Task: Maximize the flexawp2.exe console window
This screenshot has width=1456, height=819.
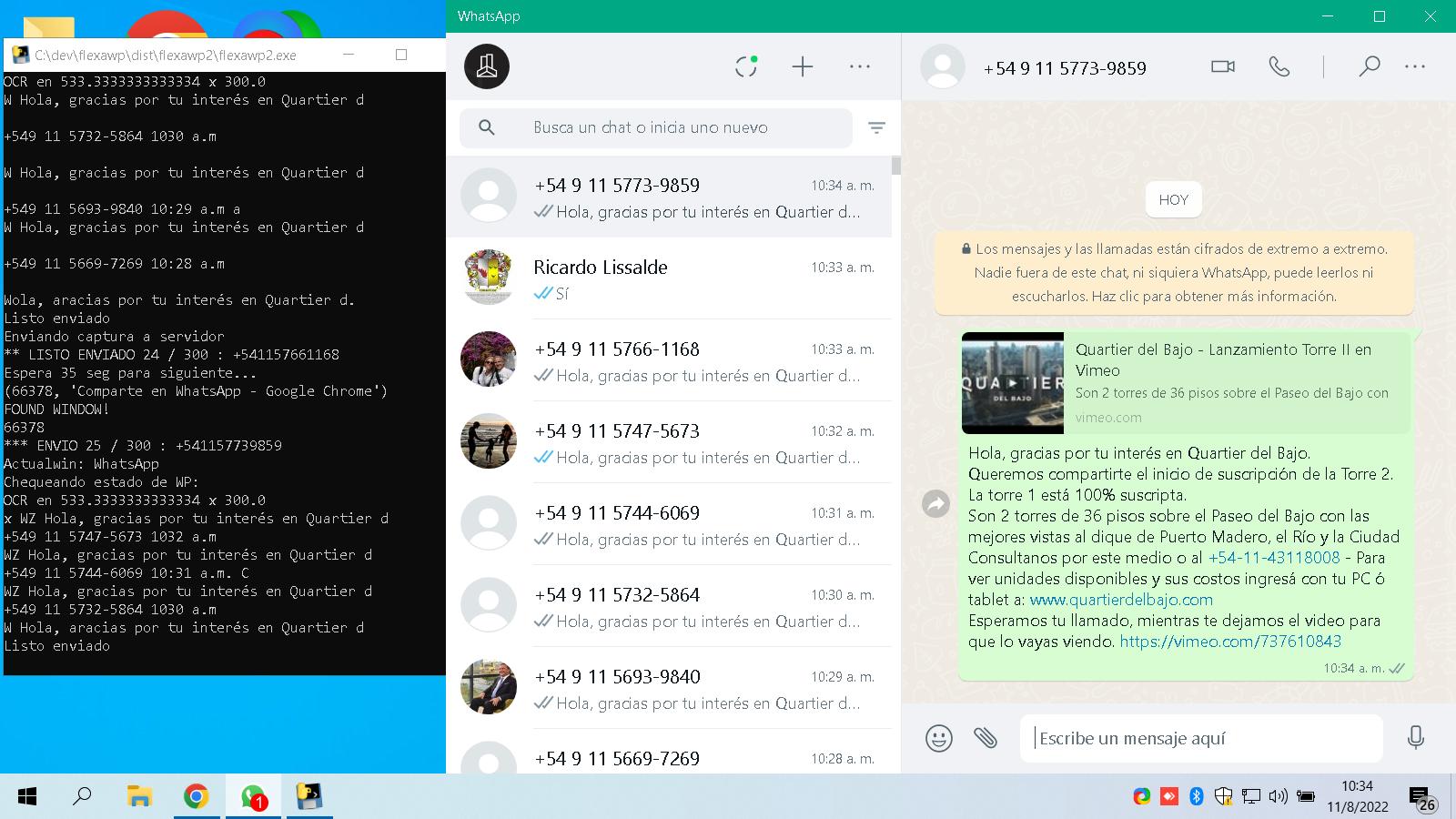Action: point(401,55)
